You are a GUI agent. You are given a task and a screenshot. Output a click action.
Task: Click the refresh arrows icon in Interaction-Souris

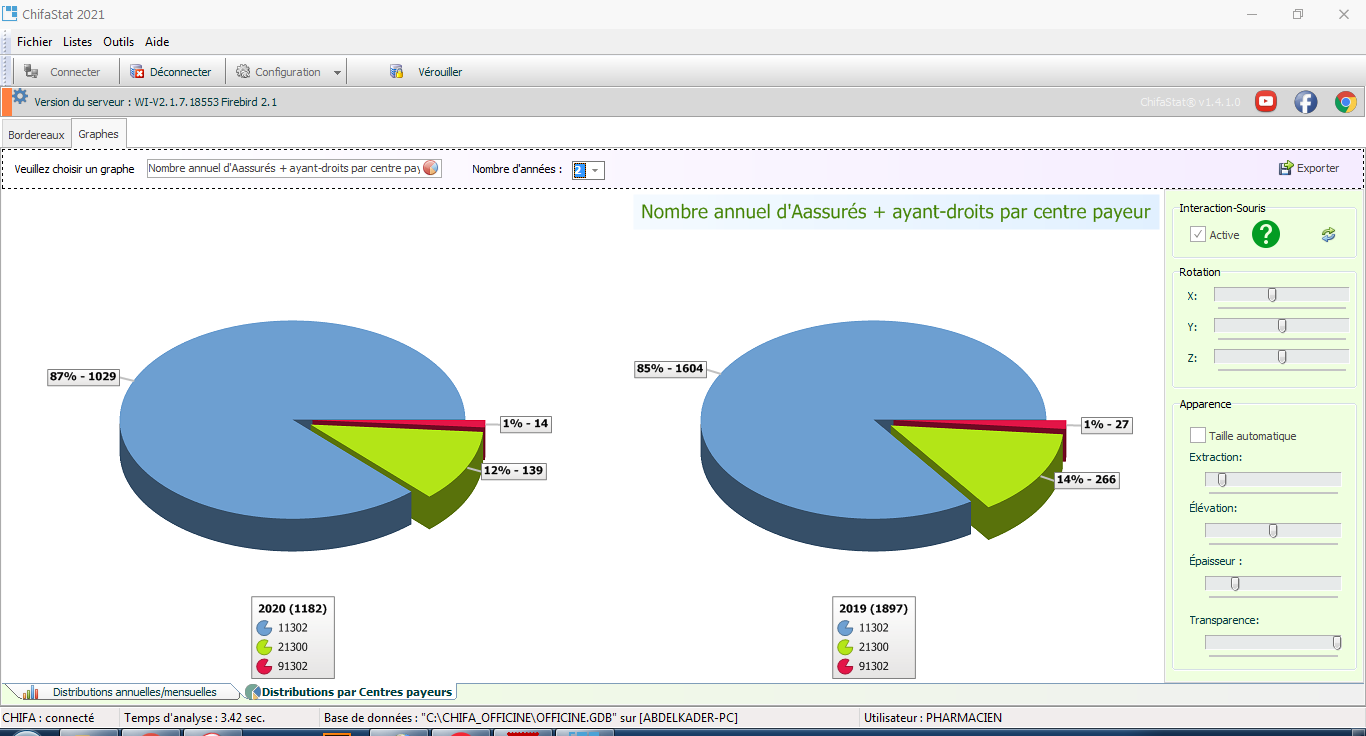click(x=1328, y=235)
